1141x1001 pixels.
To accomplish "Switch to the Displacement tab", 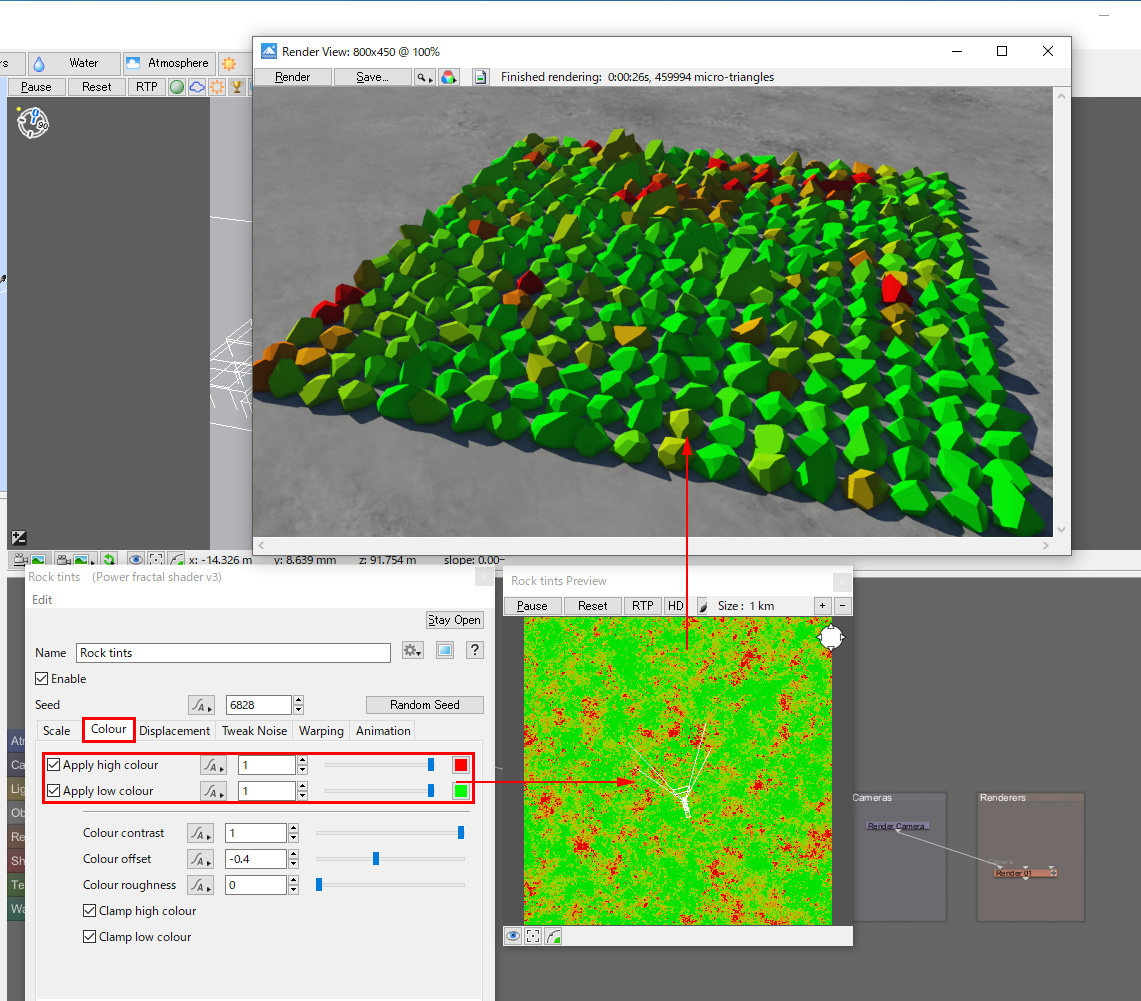I will [x=175, y=731].
